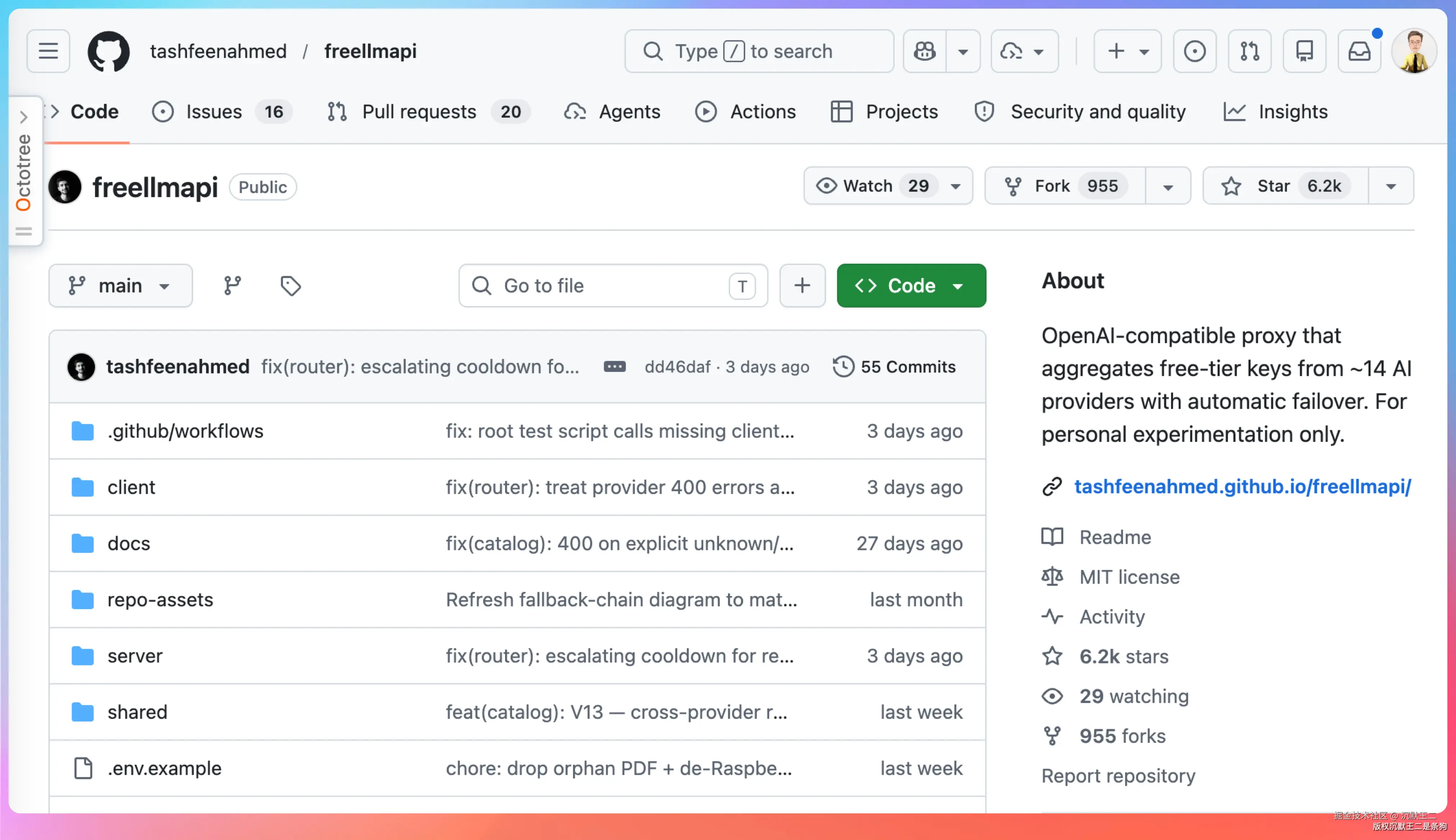The width and height of the screenshot is (1456, 840).
Task: Open the main branch selector
Action: [120, 286]
